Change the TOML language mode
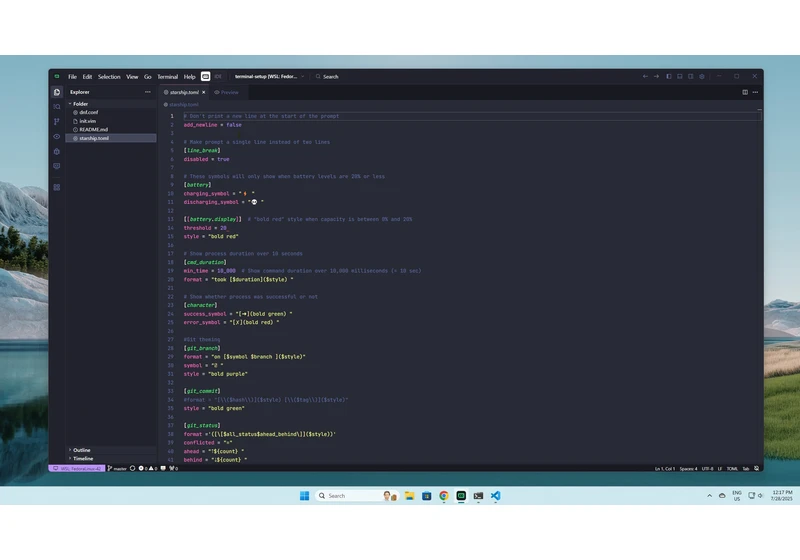The image size is (800, 560). [732, 469]
